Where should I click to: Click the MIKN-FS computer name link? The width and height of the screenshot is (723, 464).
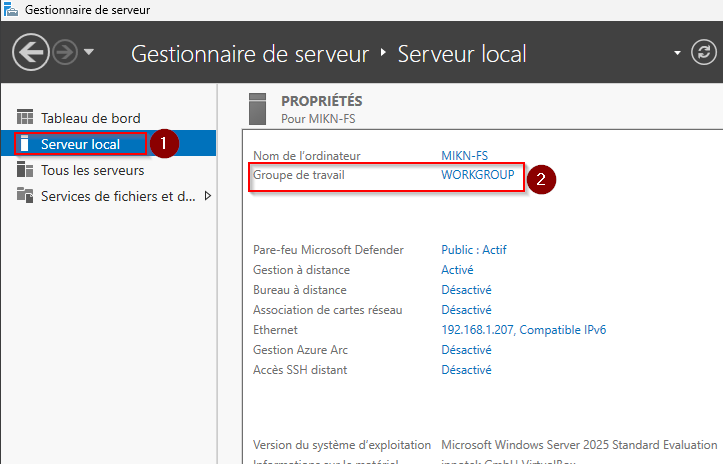point(464,156)
